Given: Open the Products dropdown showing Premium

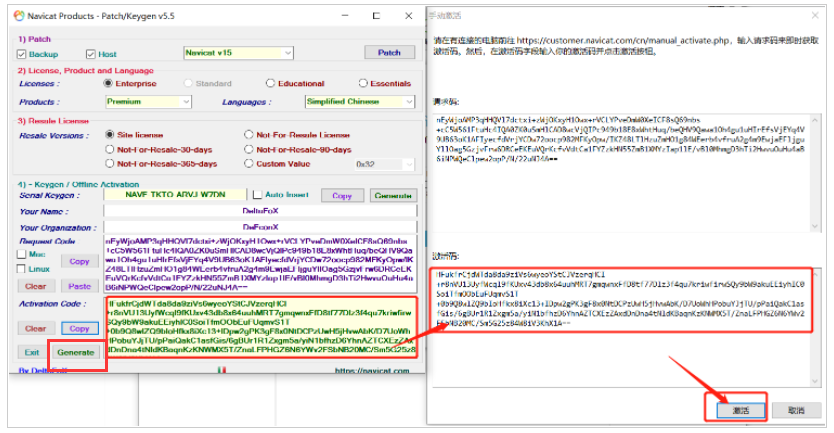Looking at the screenshot, I should (148, 102).
